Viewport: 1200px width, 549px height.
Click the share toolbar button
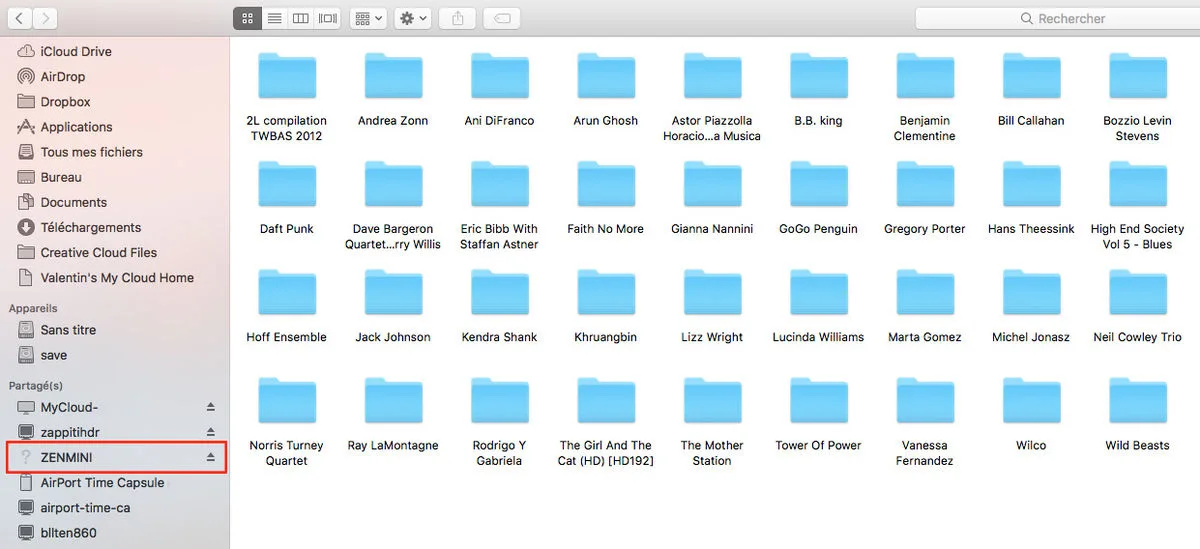(458, 18)
